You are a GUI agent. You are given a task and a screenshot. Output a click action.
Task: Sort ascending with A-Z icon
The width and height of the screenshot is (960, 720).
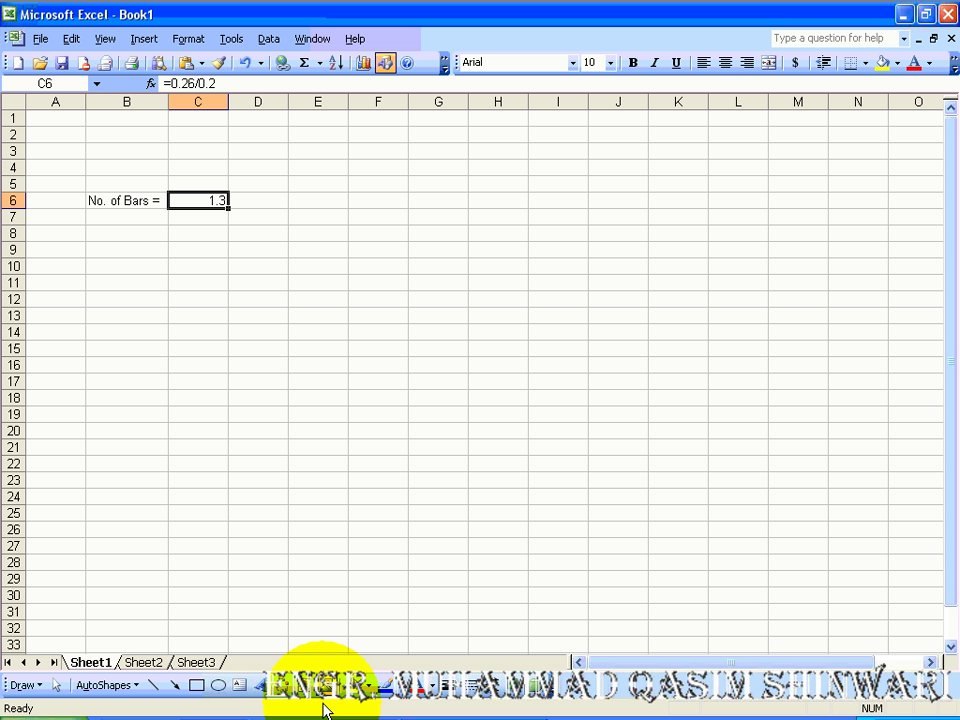click(336, 62)
